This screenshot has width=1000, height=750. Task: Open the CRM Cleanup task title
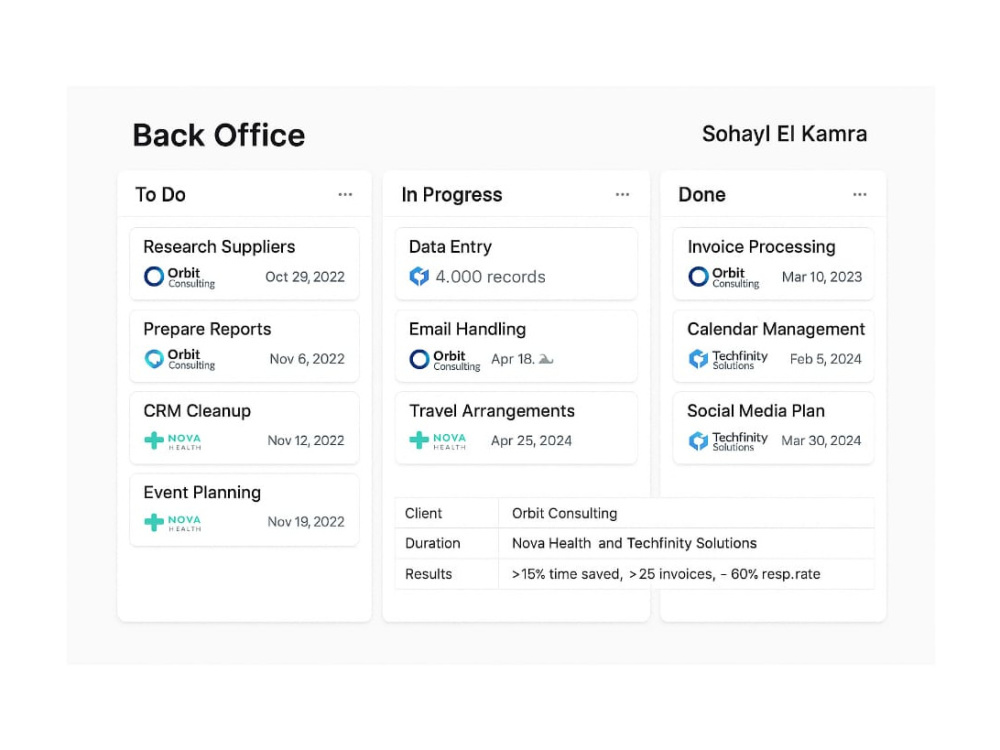[x=197, y=411]
